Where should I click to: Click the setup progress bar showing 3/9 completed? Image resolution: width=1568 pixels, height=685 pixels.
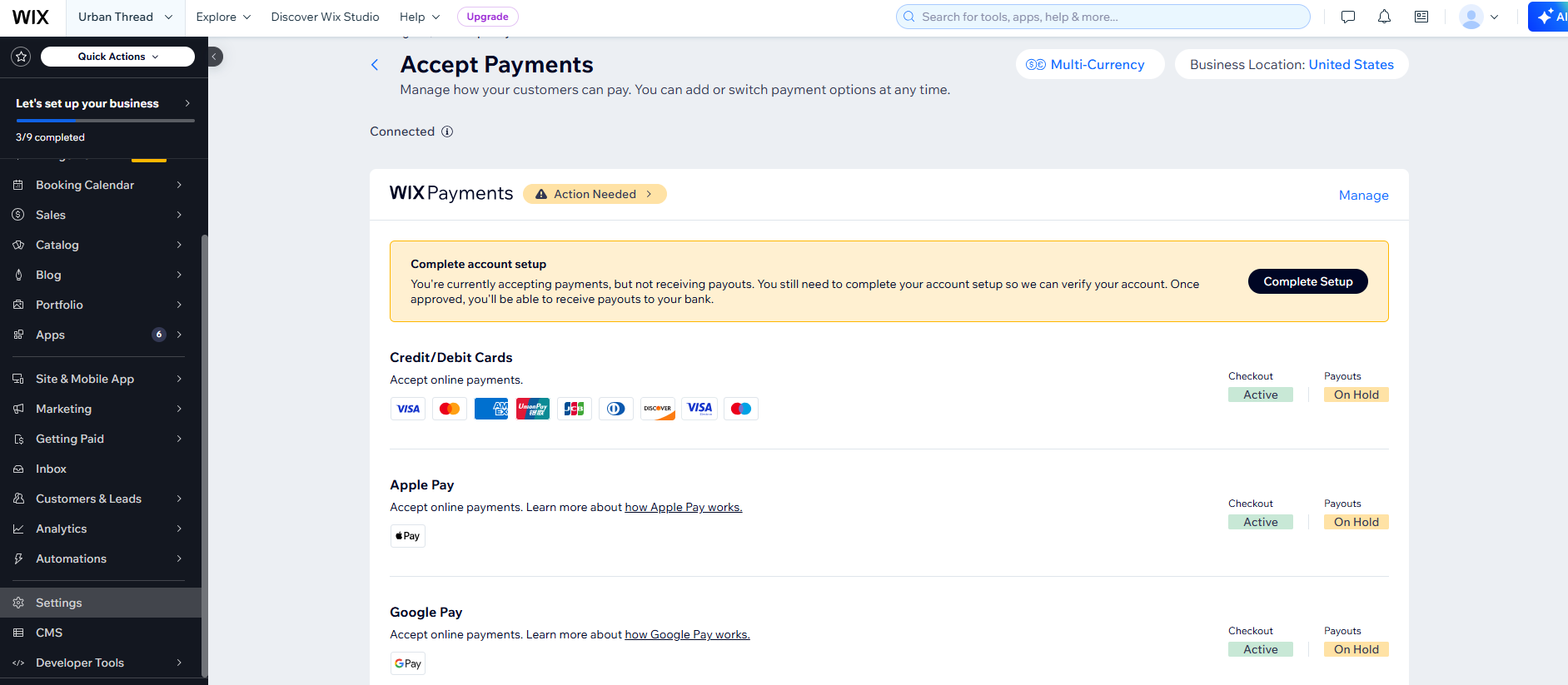pos(105,121)
